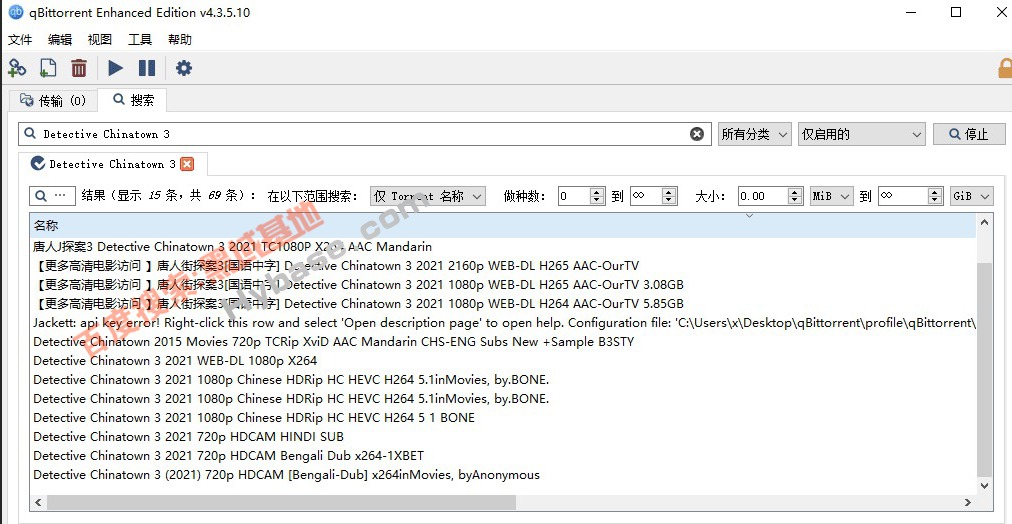1012x524 pixels.
Task: Click the vertical scrollbar thumb of results
Action: pyautogui.click(x=984, y=369)
